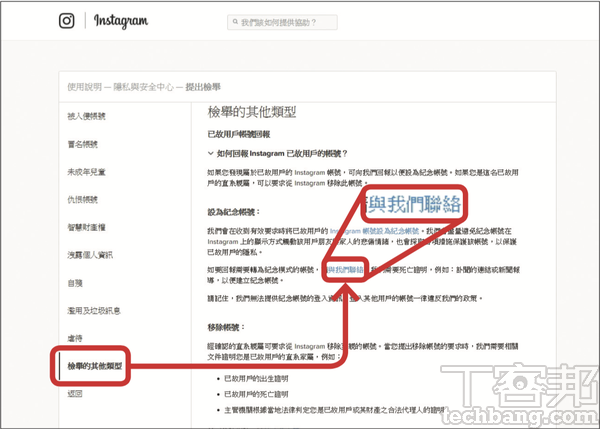600x429 pixels.
Task: Open breadcrumb 使用說明
Action: 85,87
